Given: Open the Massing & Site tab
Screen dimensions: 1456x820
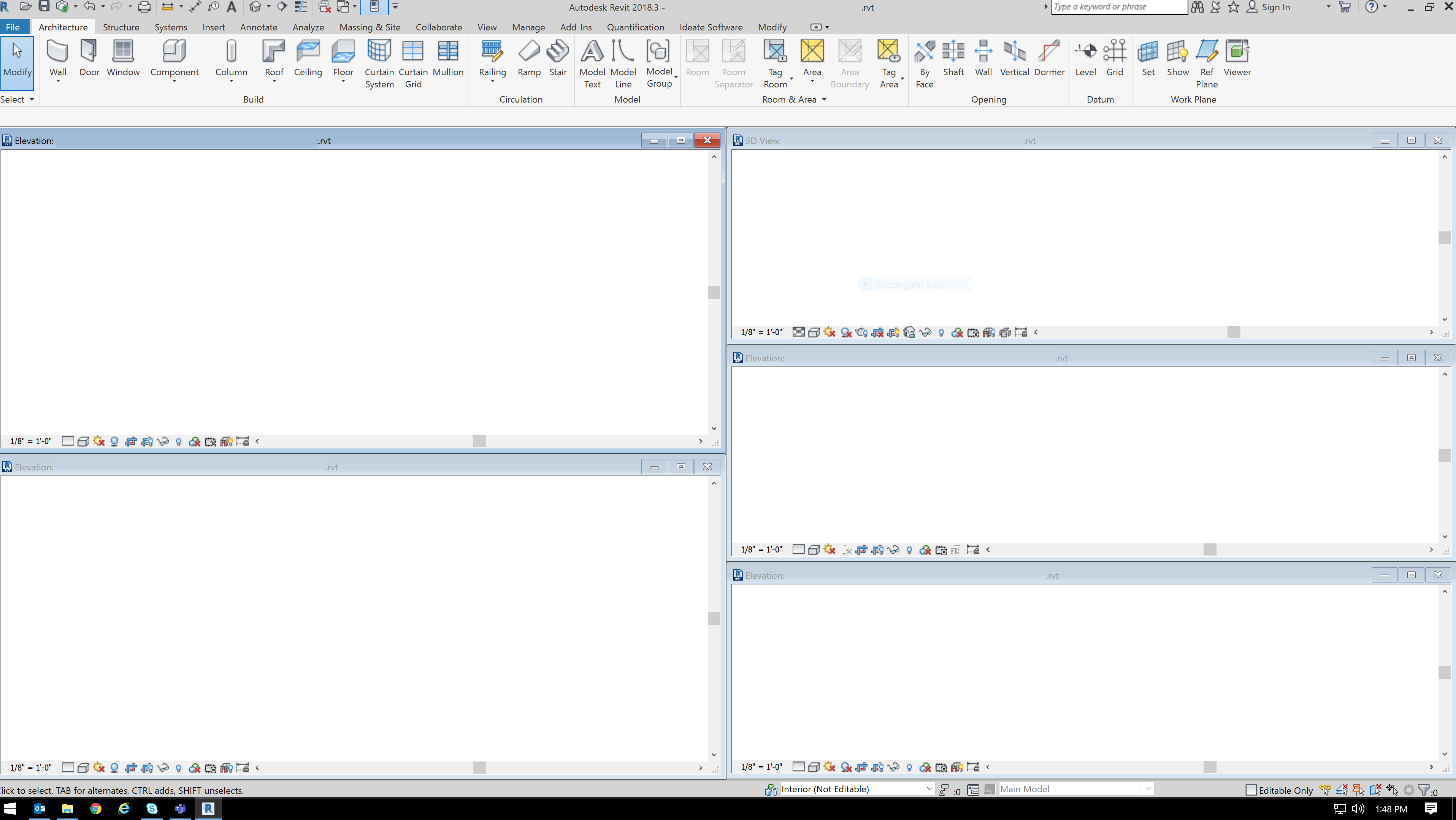Looking at the screenshot, I should (x=370, y=27).
